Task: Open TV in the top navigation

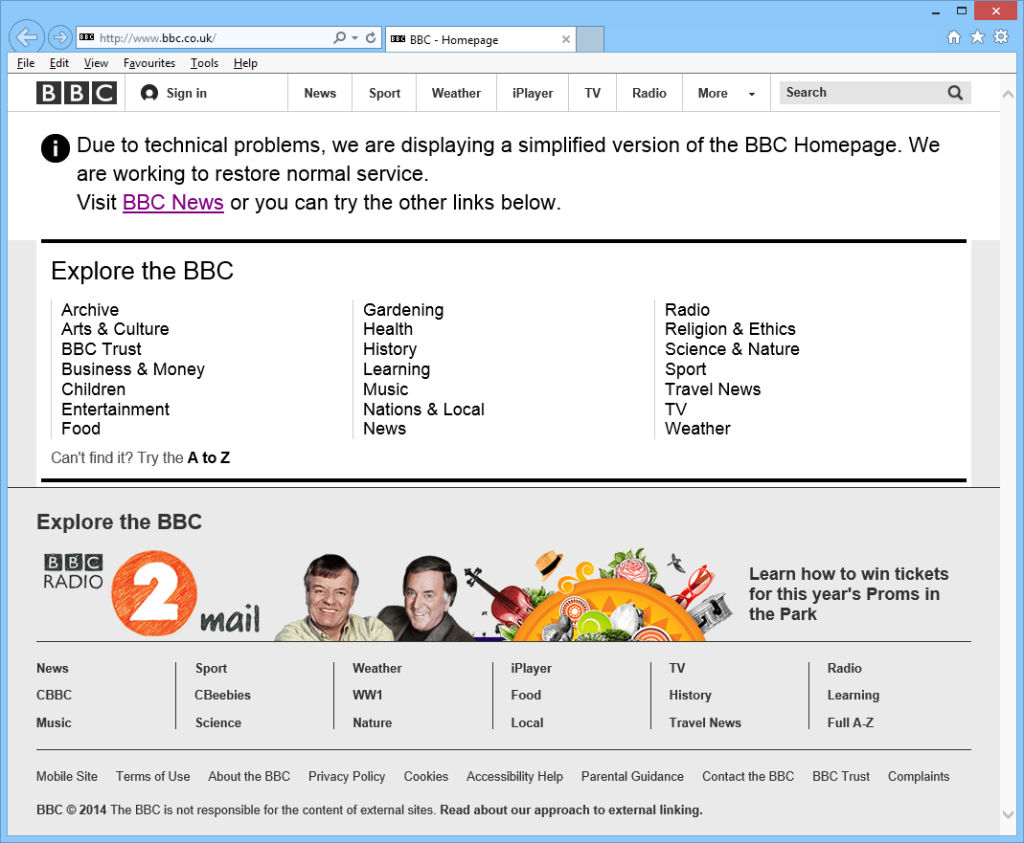Action: [592, 93]
